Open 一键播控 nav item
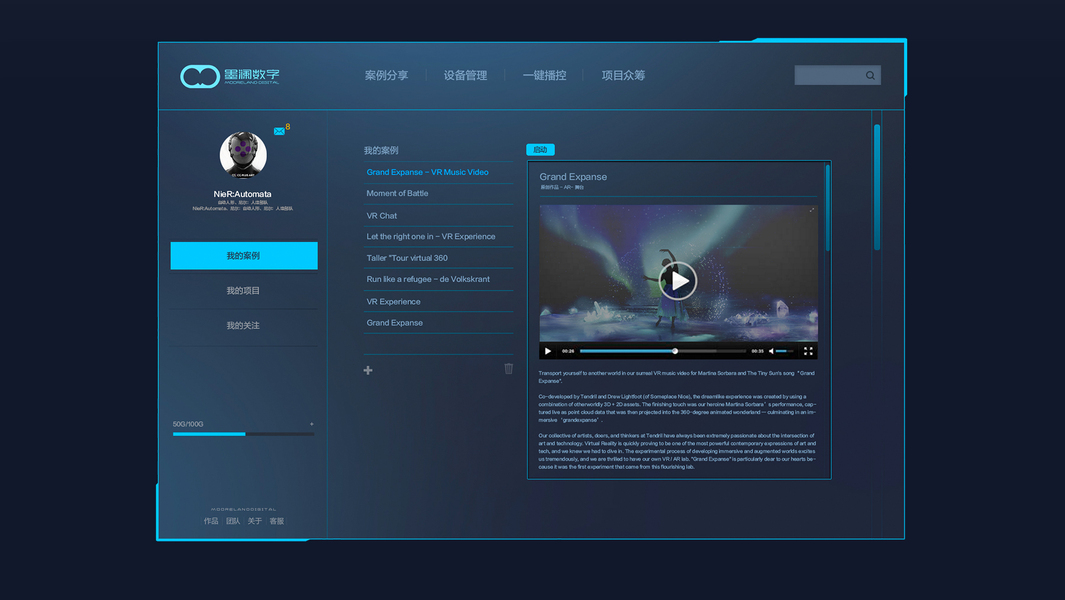 pyautogui.click(x=544, y=75)
